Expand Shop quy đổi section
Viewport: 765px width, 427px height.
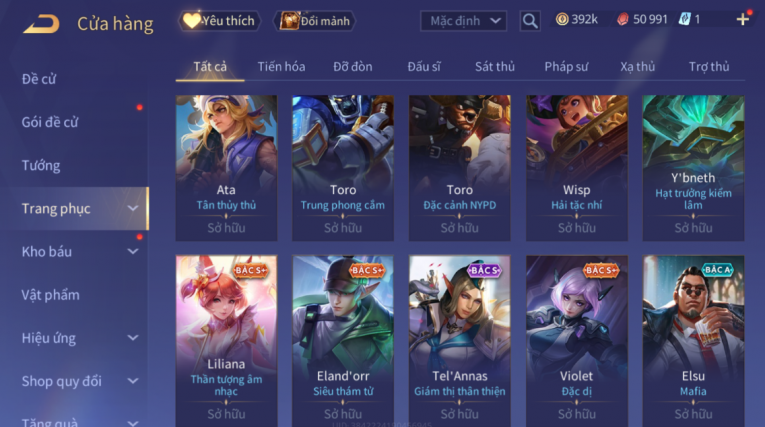[x=133, y=381]
